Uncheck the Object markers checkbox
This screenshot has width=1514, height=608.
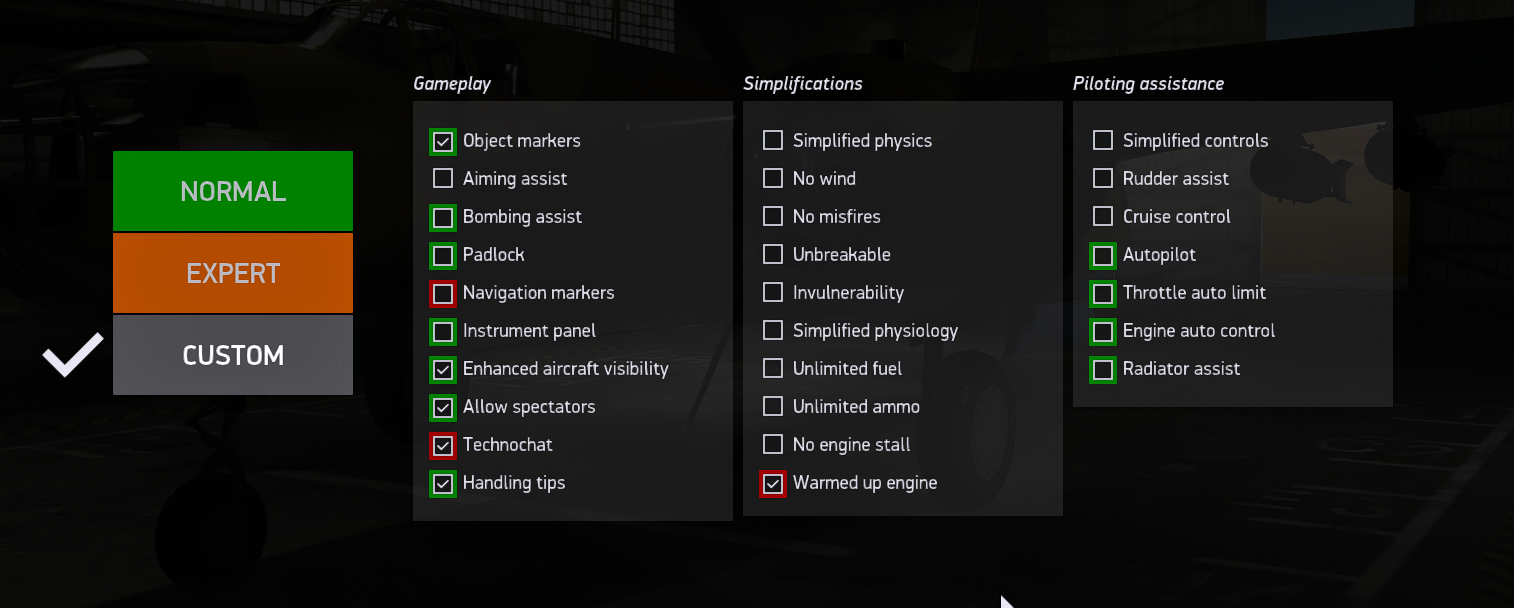pos(443,141)
